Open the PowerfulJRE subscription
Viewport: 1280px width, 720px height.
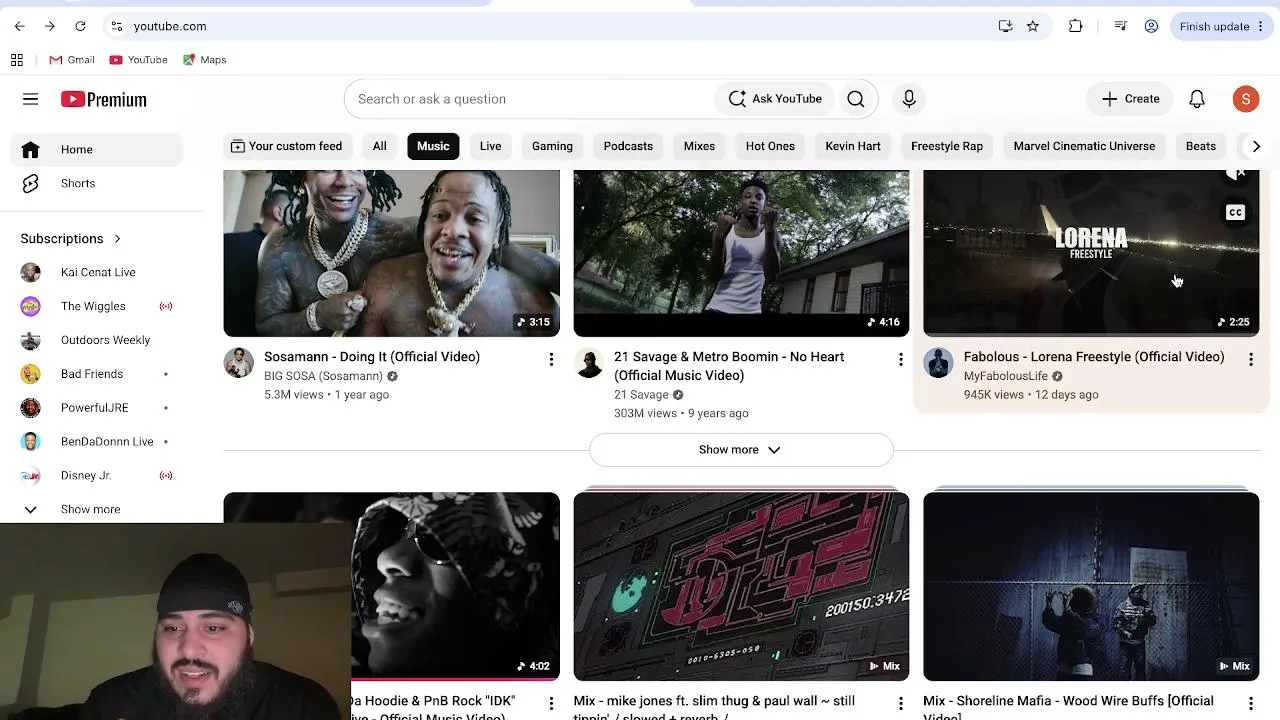click(97, 408)
